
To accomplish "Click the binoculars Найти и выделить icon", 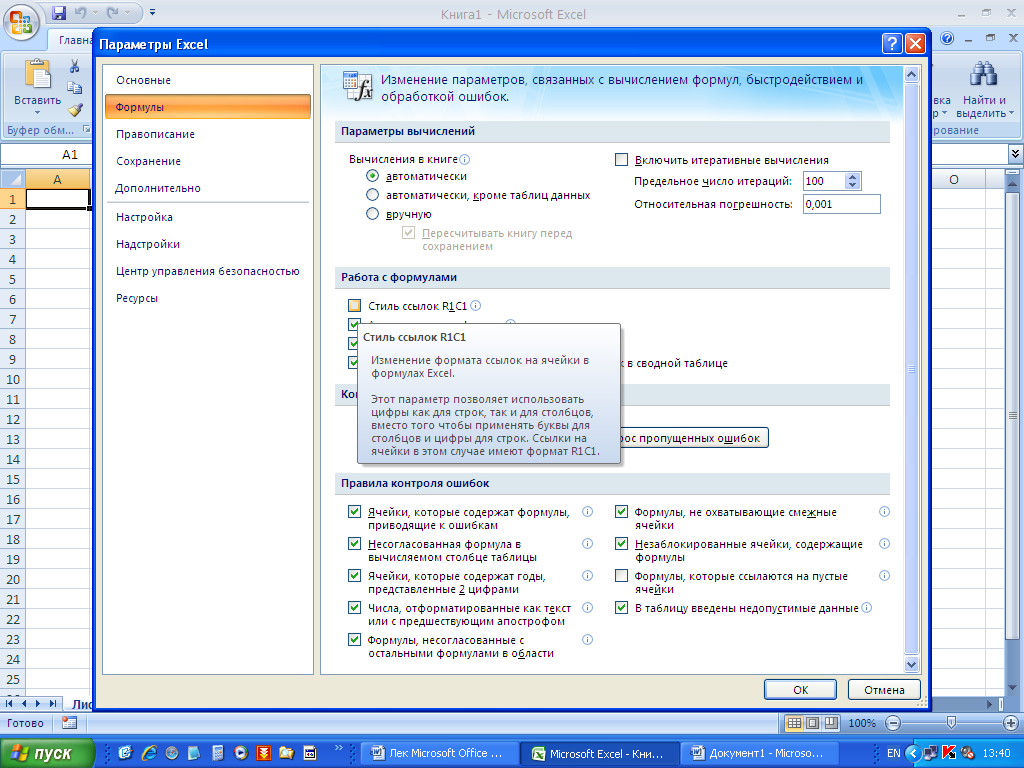I will coord(984,74).
